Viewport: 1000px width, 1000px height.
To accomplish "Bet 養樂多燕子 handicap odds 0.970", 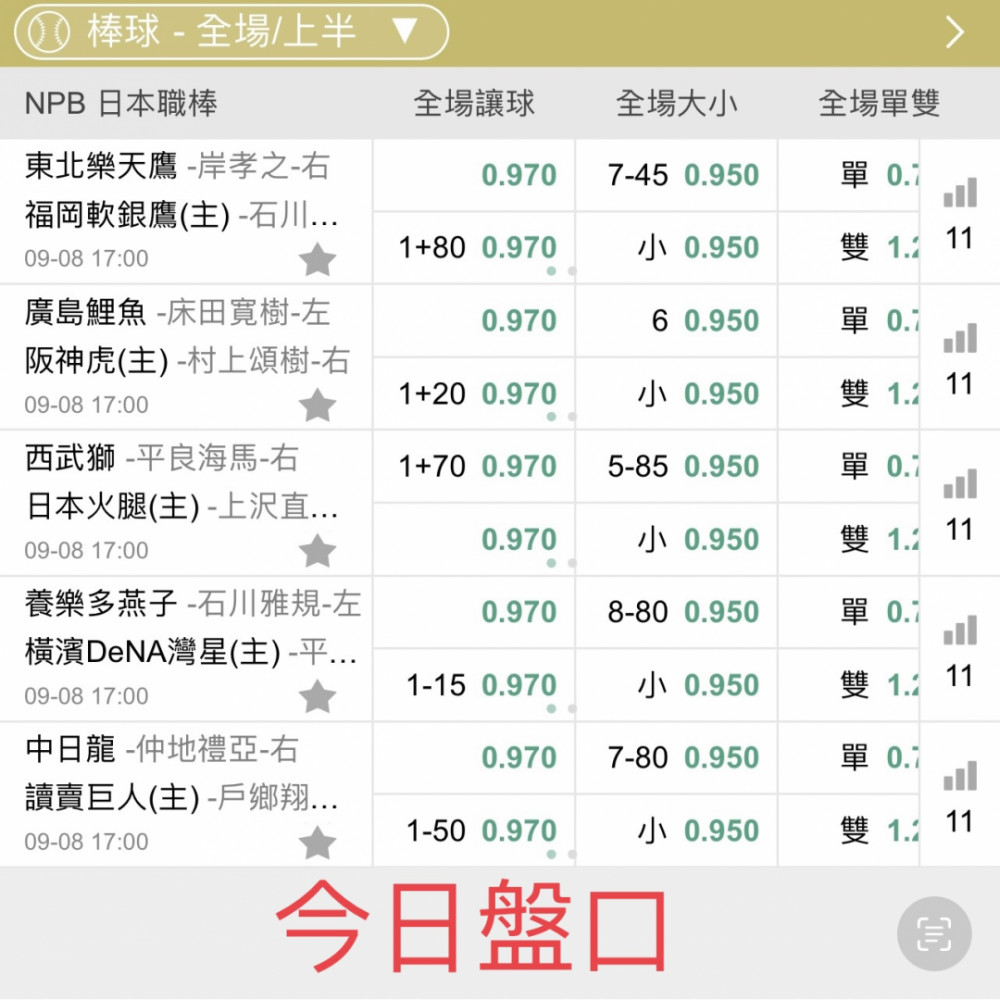I will tap(474, 612).
